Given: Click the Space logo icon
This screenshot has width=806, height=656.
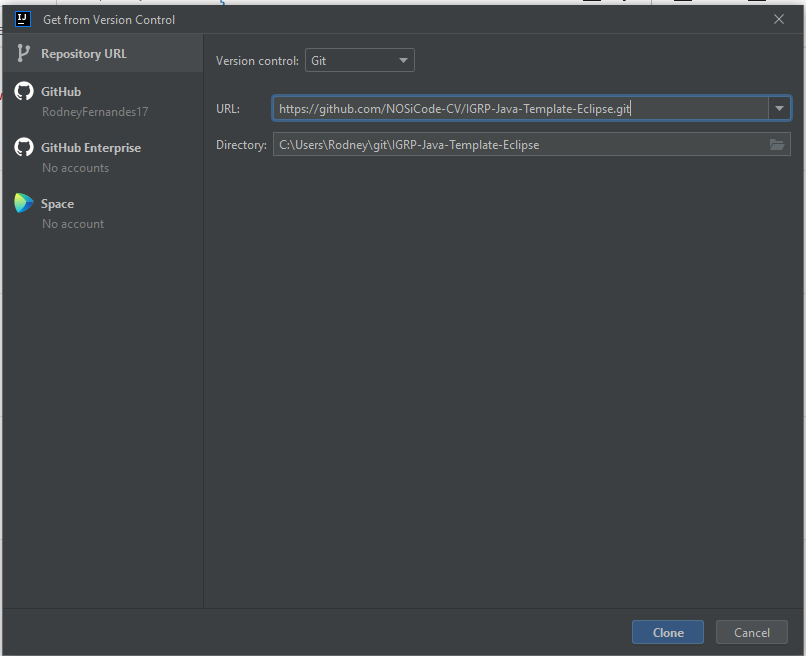Looking at the screenshot, I should point(24,204).
